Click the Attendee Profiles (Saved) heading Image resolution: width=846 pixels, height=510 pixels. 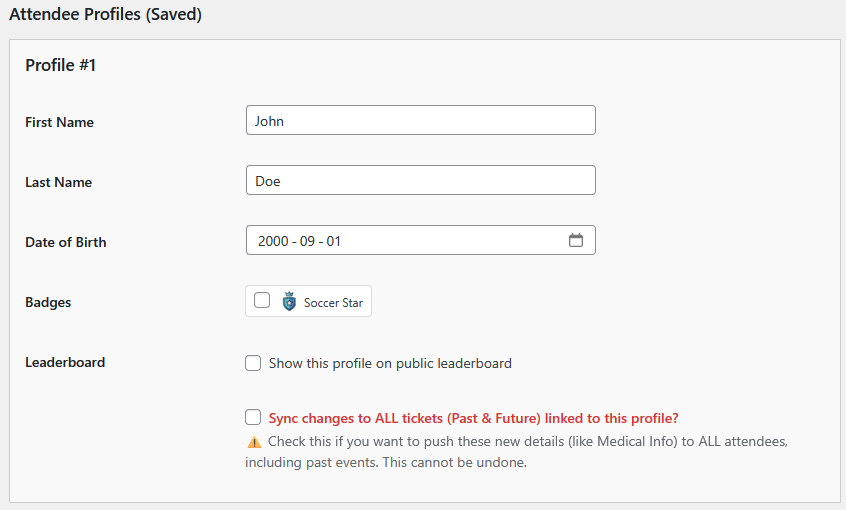[105, 16]
